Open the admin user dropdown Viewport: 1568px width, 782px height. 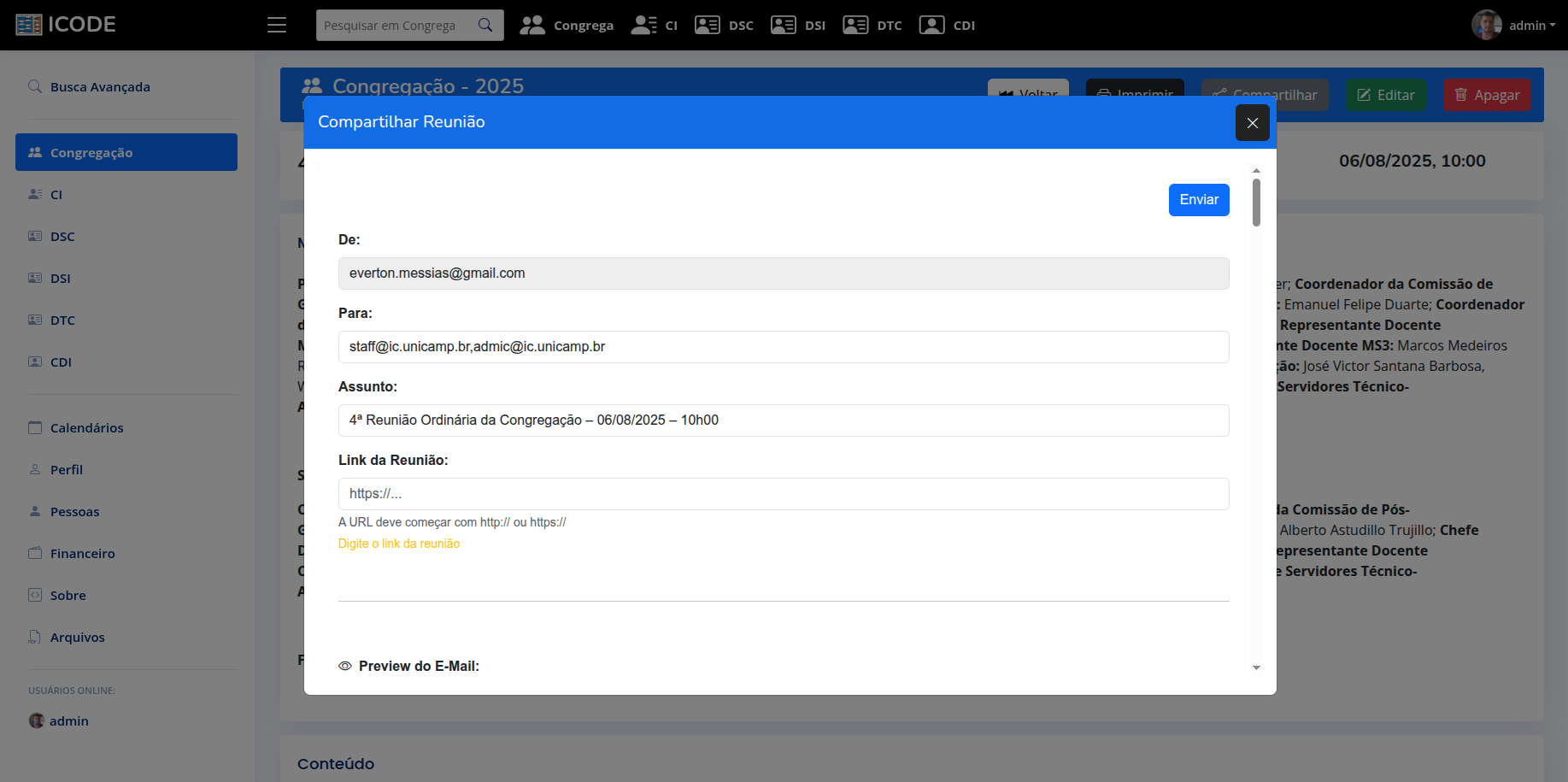click(x=1513, y=26)
